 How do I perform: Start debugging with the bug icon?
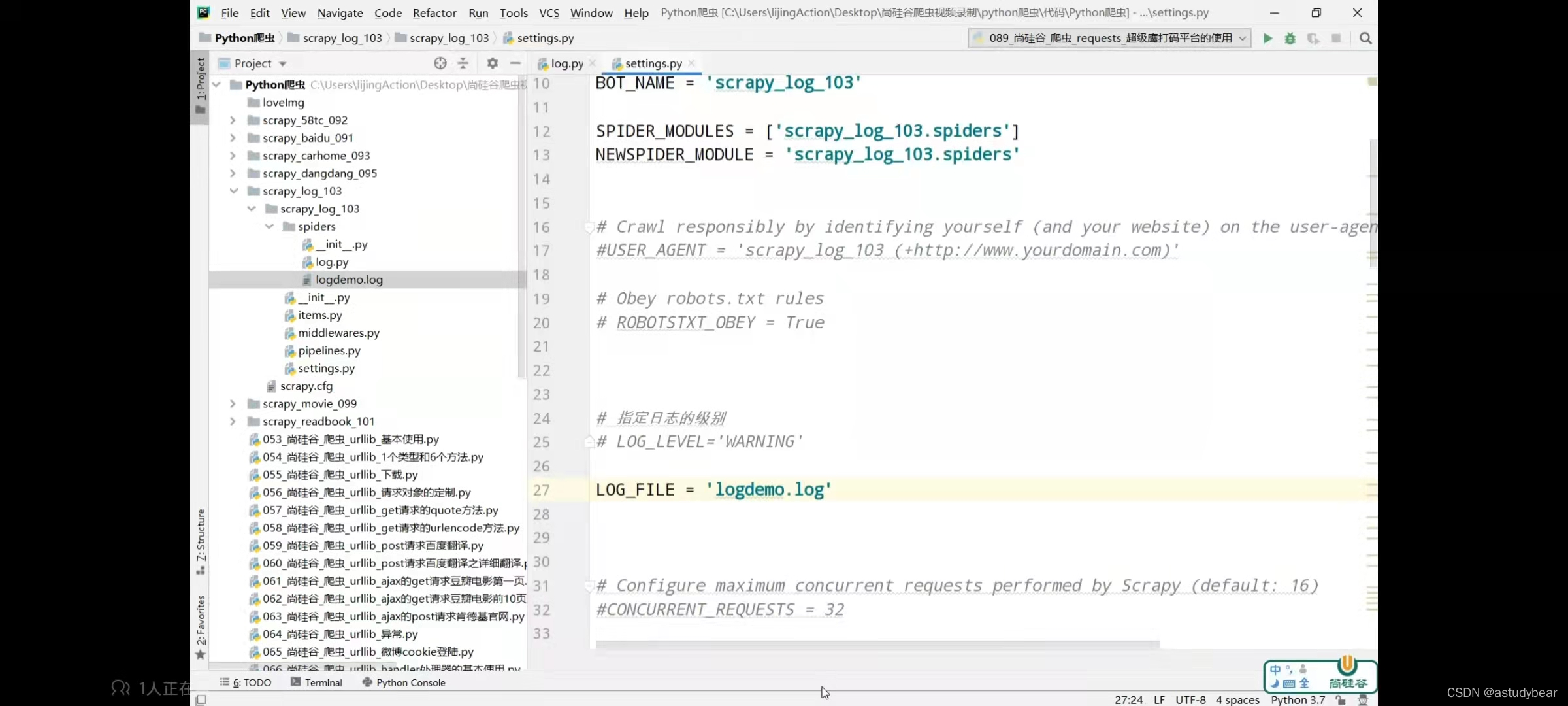pyautogui.click(x=1290, y=39)
